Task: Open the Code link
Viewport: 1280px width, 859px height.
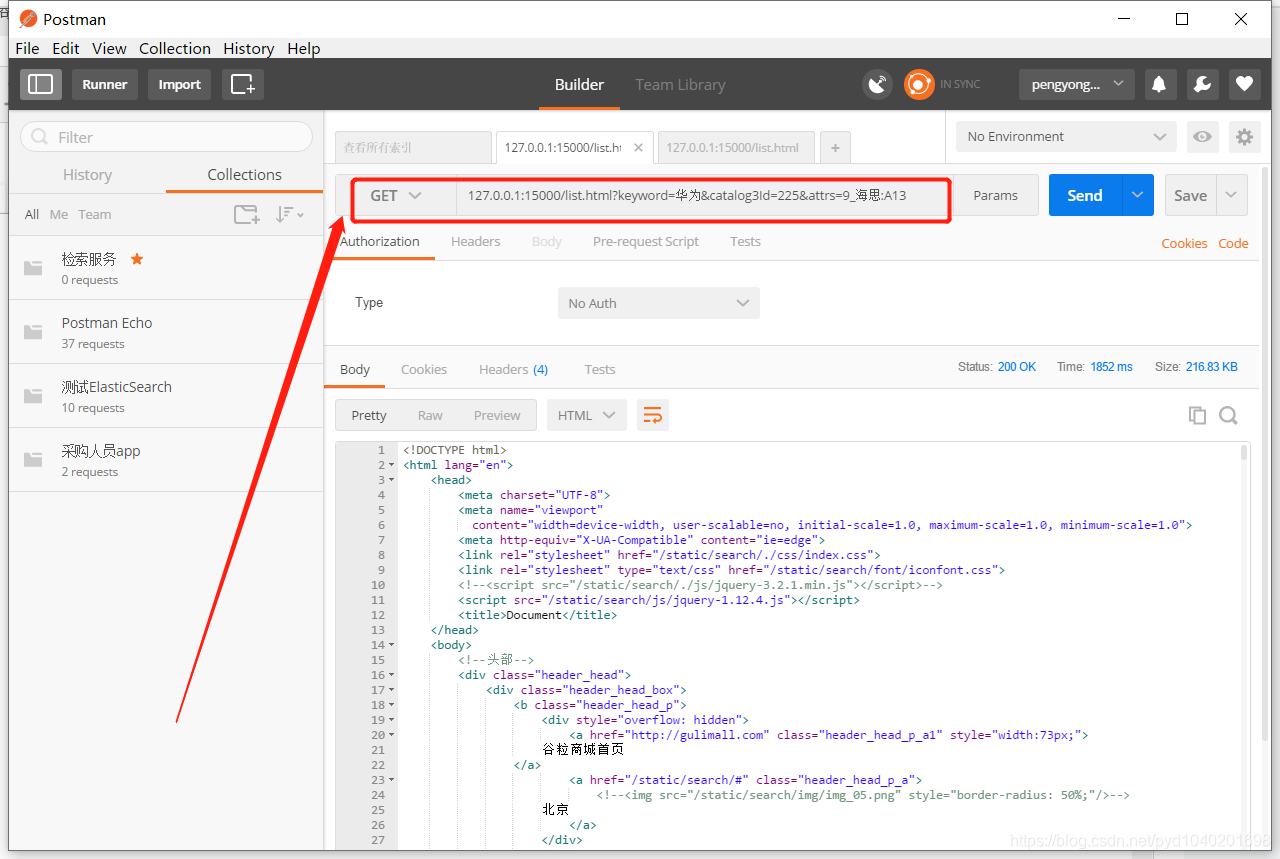Action: point(1233,243)
